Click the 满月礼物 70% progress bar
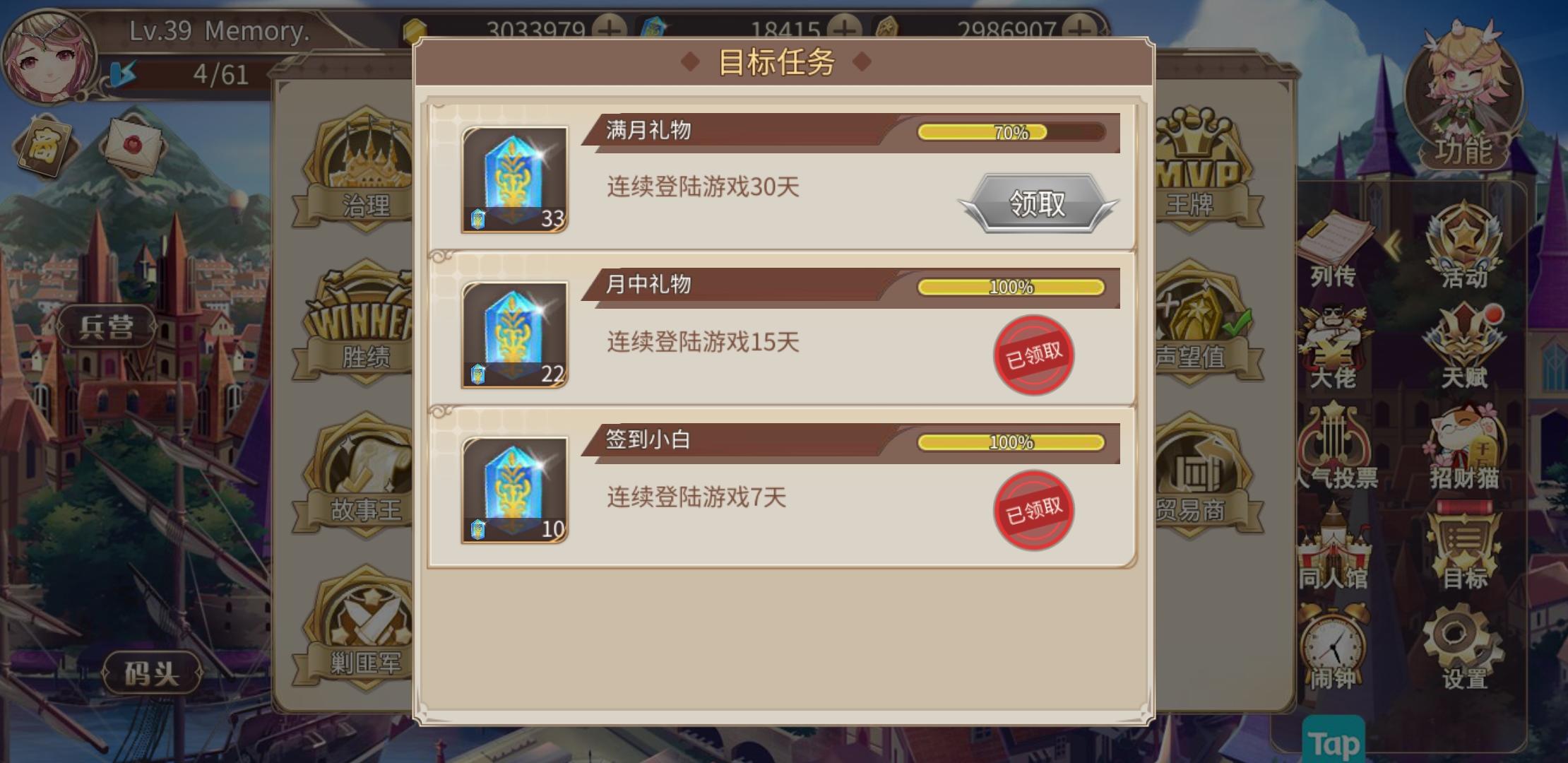The image size is (1568, 763). click(x=1011, y=132)
